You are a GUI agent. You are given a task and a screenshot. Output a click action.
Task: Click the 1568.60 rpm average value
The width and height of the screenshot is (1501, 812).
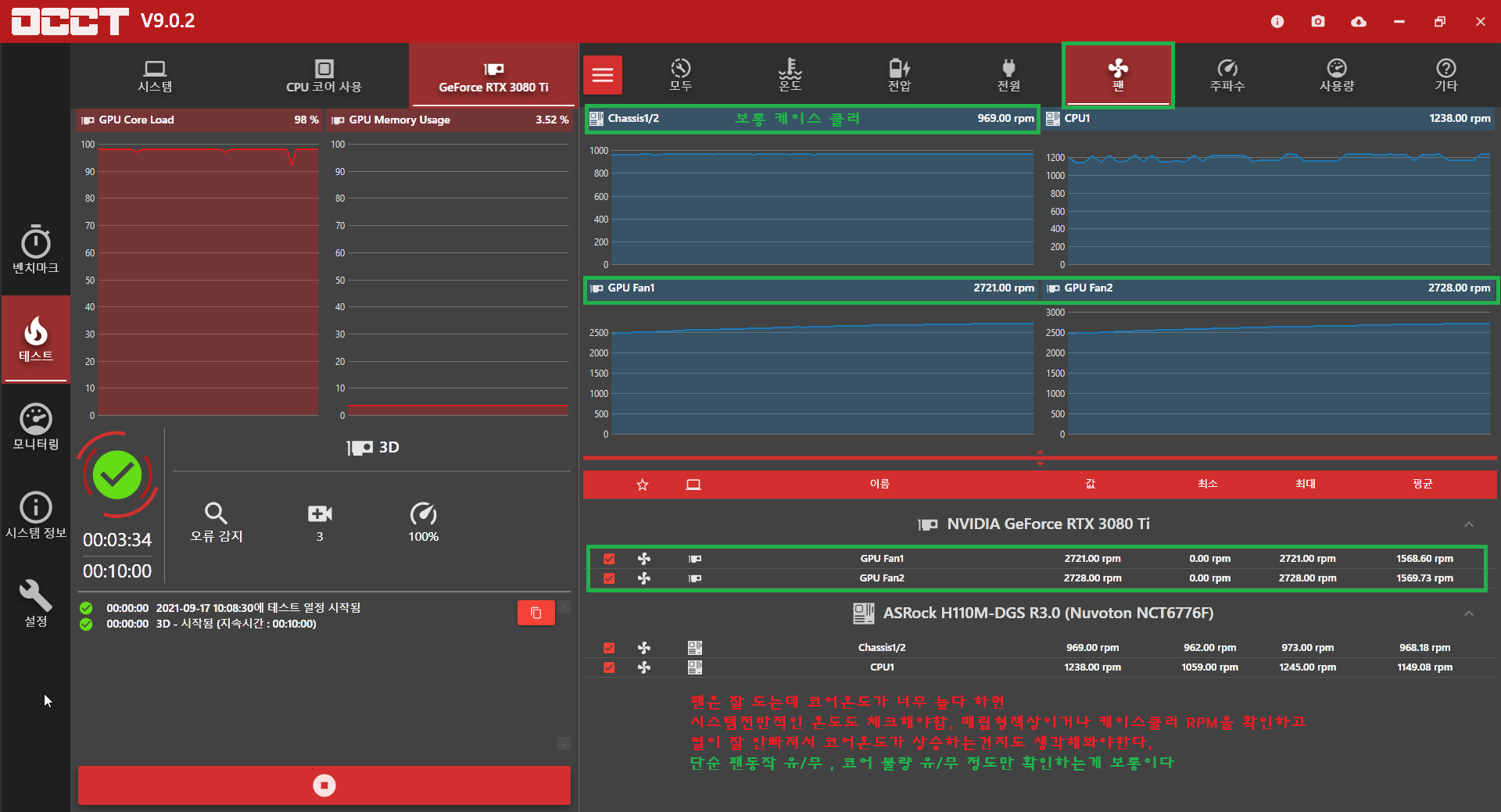pos(1424,558)
